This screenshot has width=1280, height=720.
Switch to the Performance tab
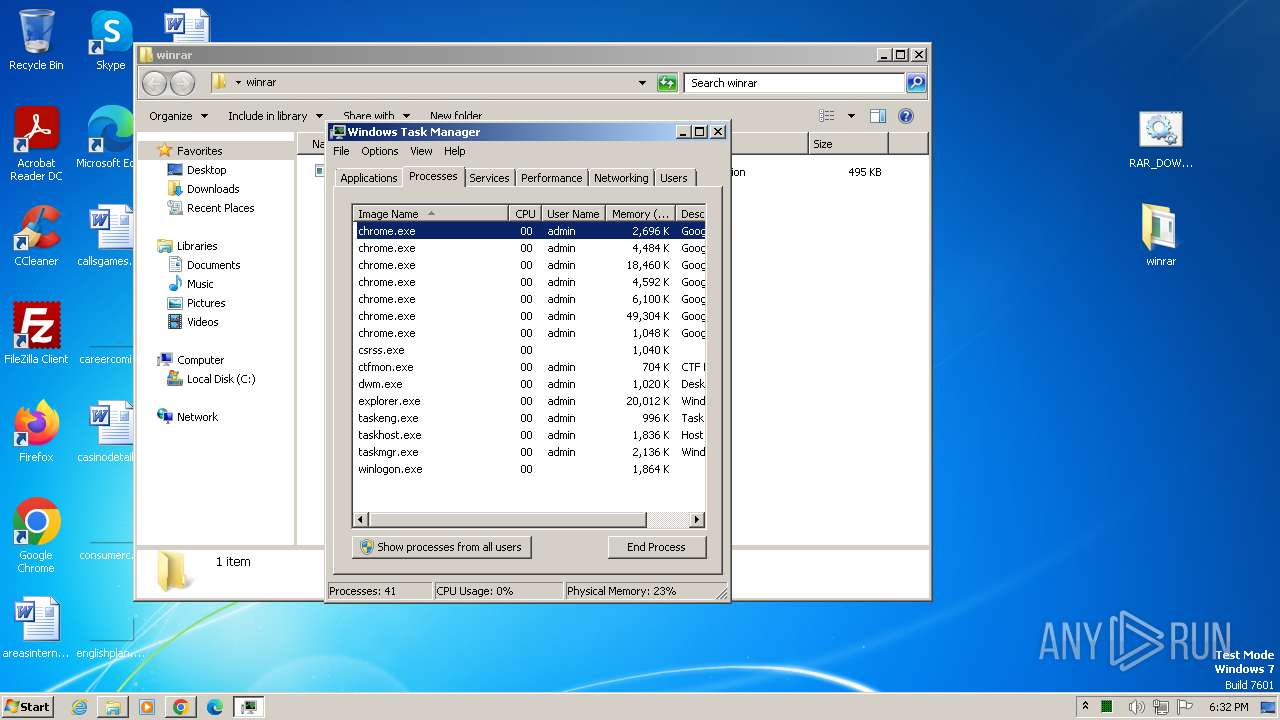point(551,178)
